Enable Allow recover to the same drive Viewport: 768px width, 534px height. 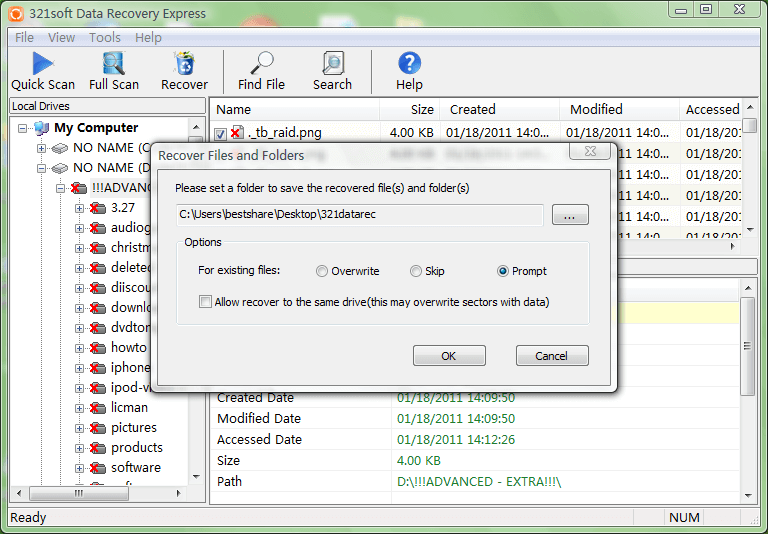205,301
